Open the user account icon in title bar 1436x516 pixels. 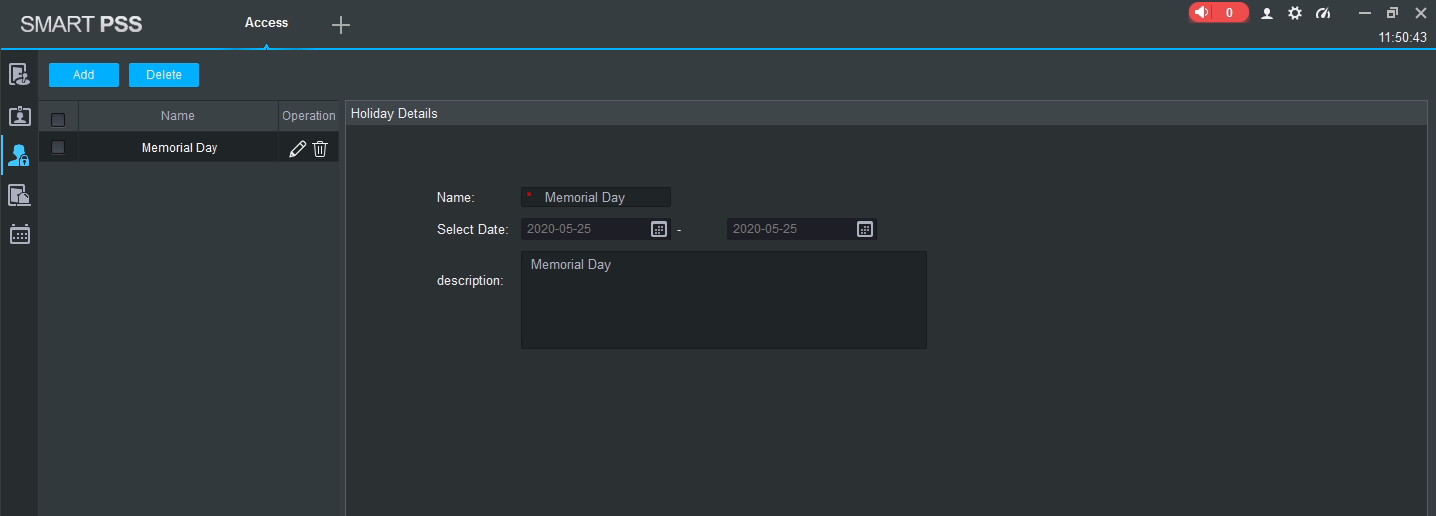pos(1267,13)
